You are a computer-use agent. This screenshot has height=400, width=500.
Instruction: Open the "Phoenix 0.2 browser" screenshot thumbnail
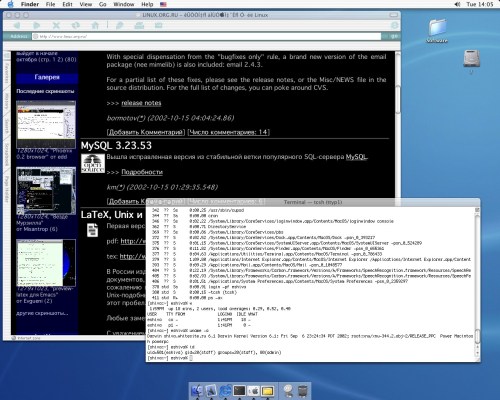[x=46, y=124]
